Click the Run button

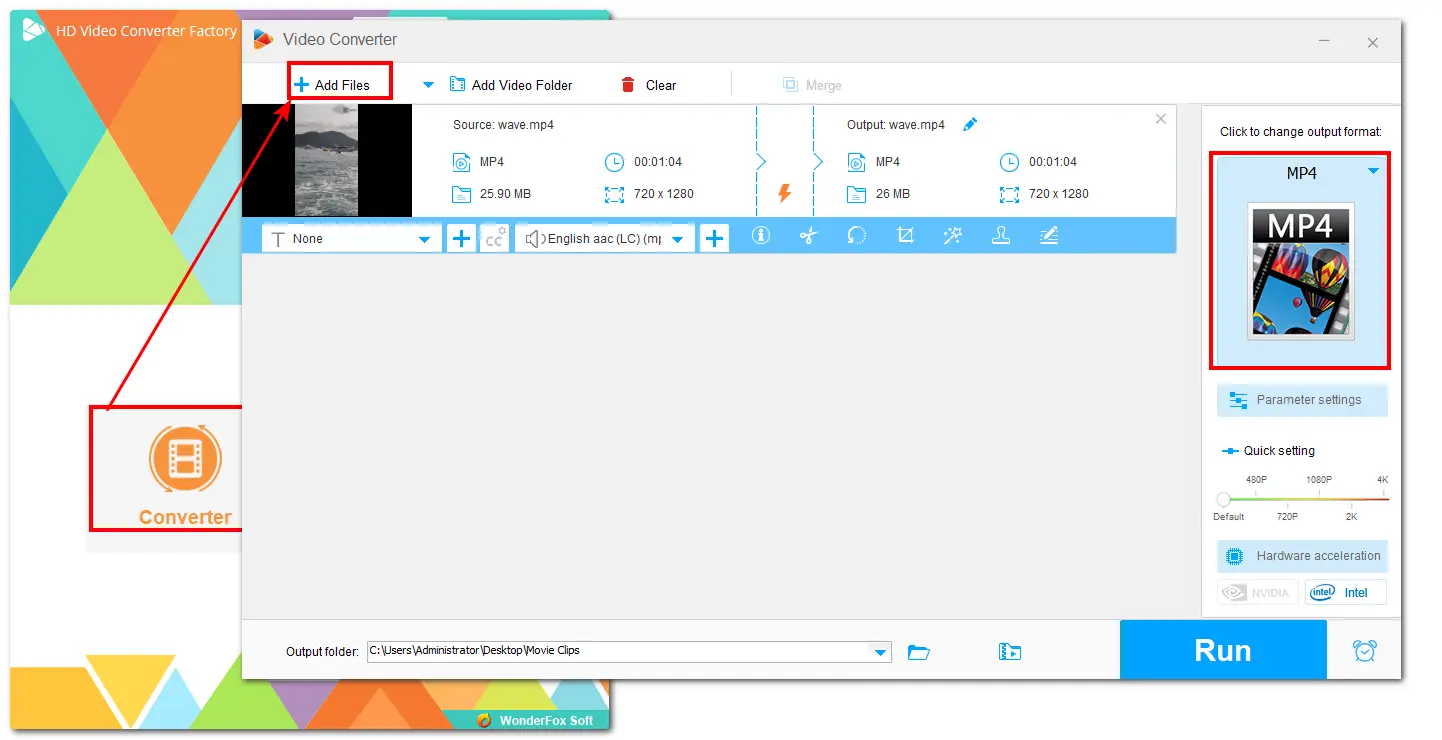(x=1223, y=650)
